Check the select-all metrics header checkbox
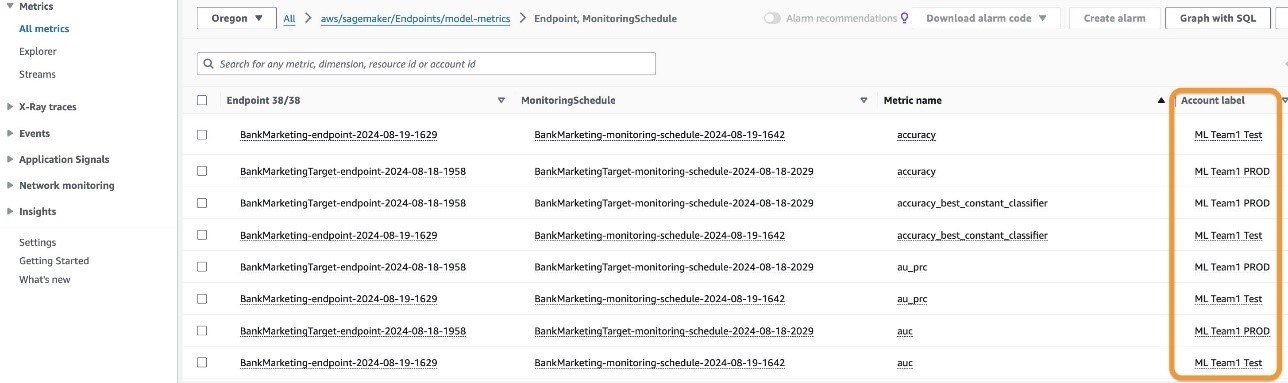Viewport: 1288px width, 383px height. (x=202, y=100)
